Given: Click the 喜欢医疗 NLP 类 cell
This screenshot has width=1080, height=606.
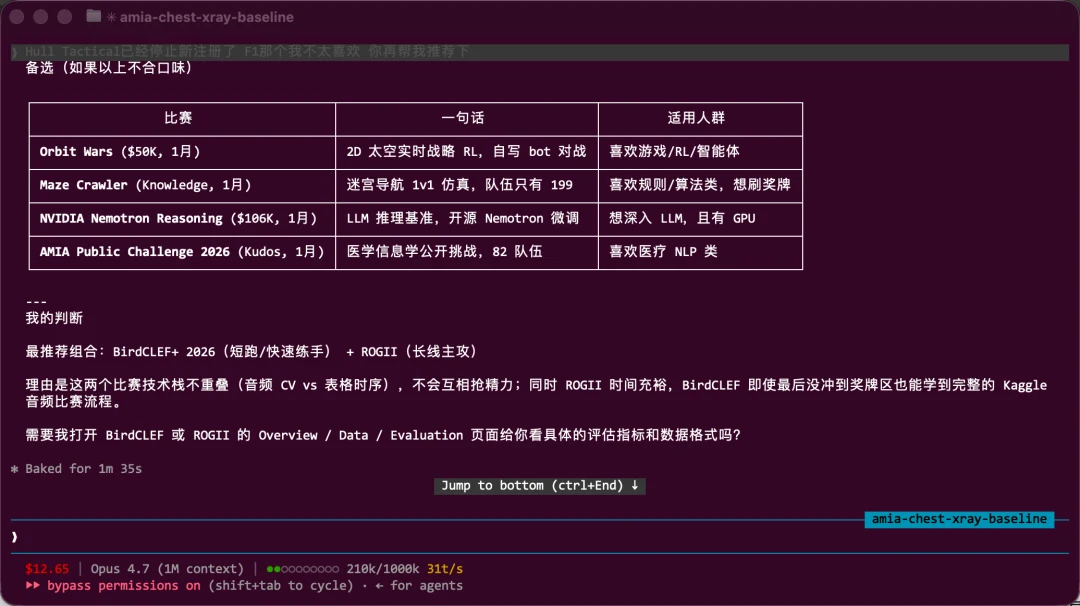Looking at the screenshot, I should (x=700, y=252).
